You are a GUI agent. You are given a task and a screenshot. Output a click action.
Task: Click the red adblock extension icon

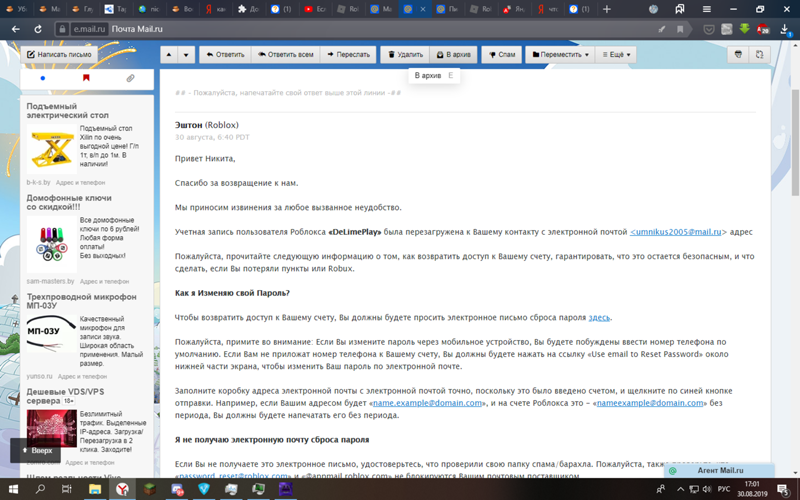click(763, 29)
